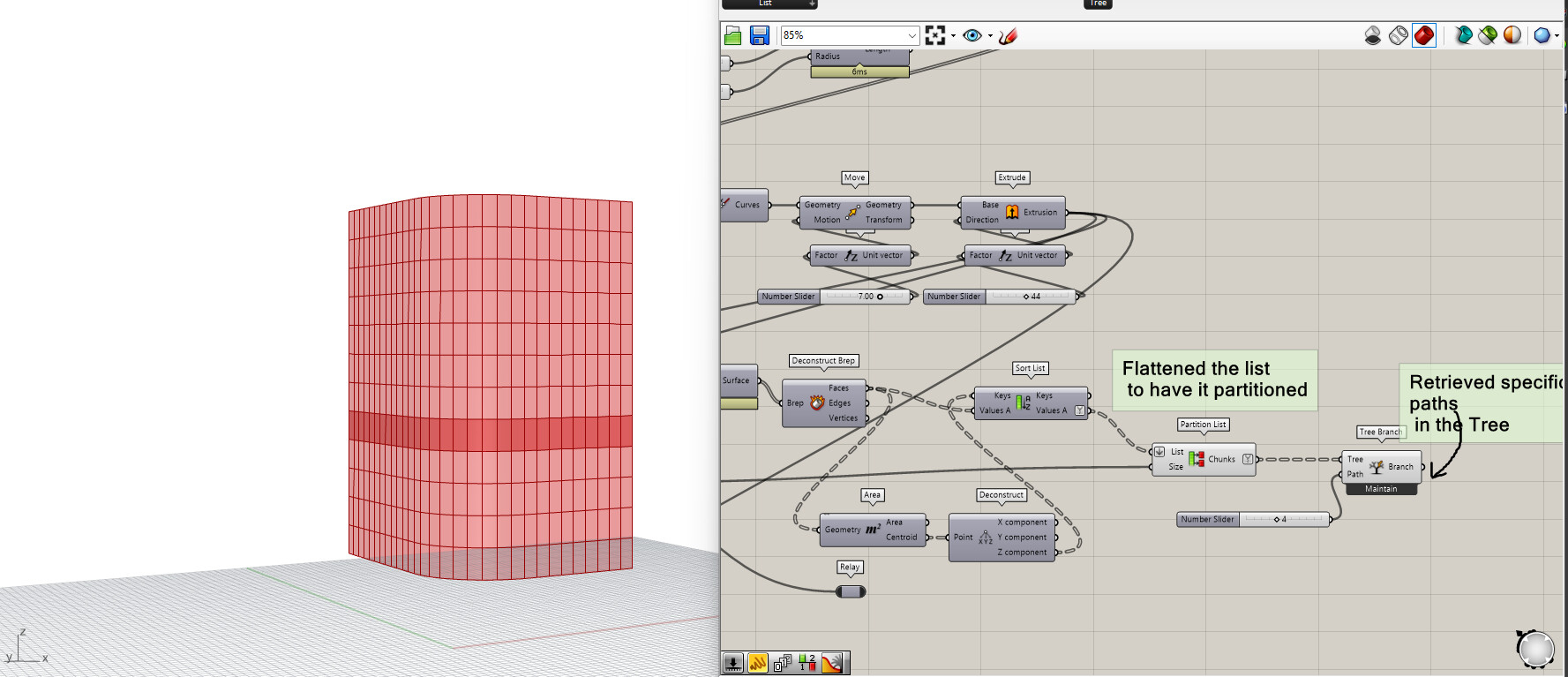
Task: Click the Centroid output of the Area component
Action: [x=902, y=538]
